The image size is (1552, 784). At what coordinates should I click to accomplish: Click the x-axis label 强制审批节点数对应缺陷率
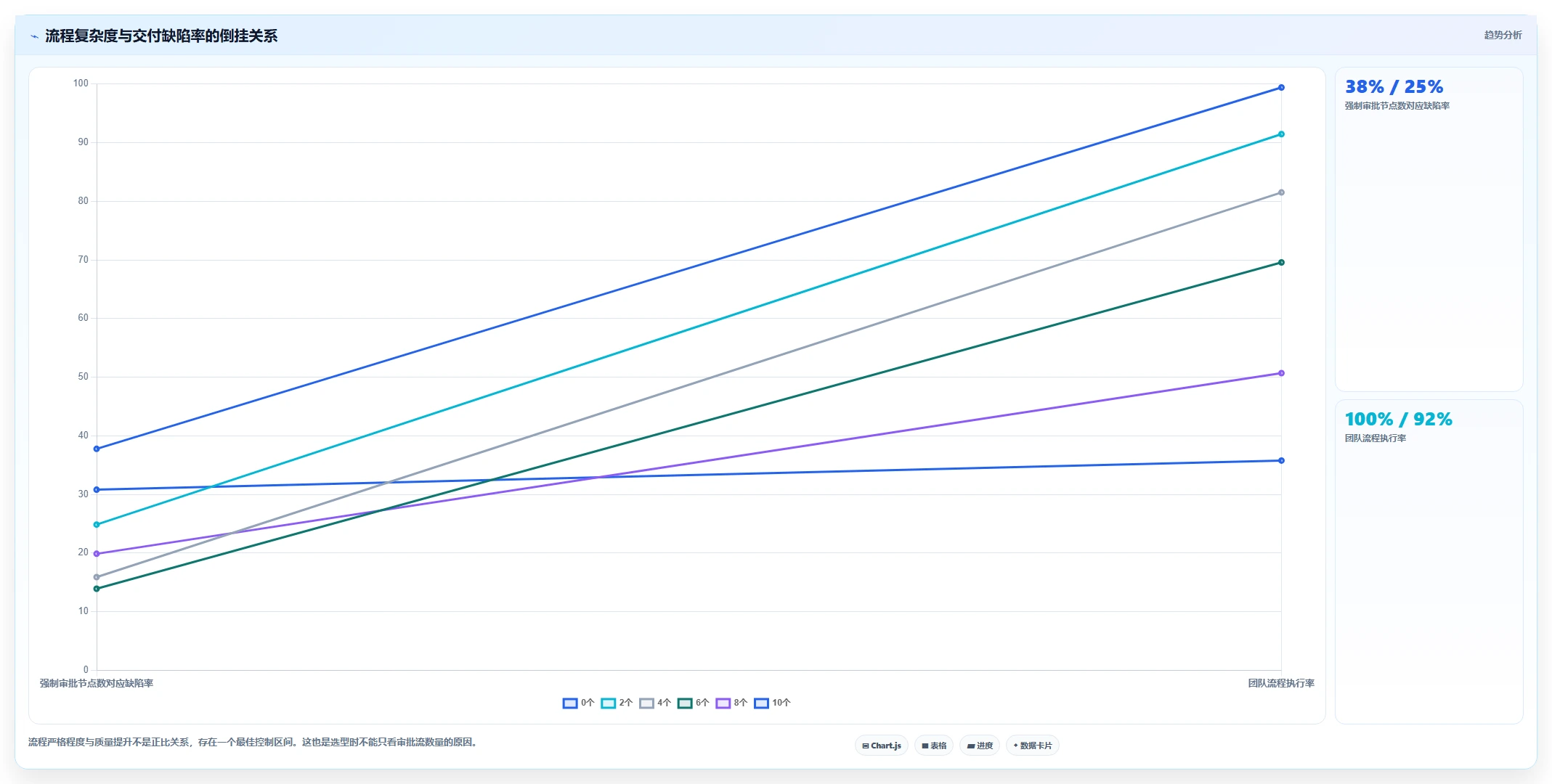(x=97, y=683)
